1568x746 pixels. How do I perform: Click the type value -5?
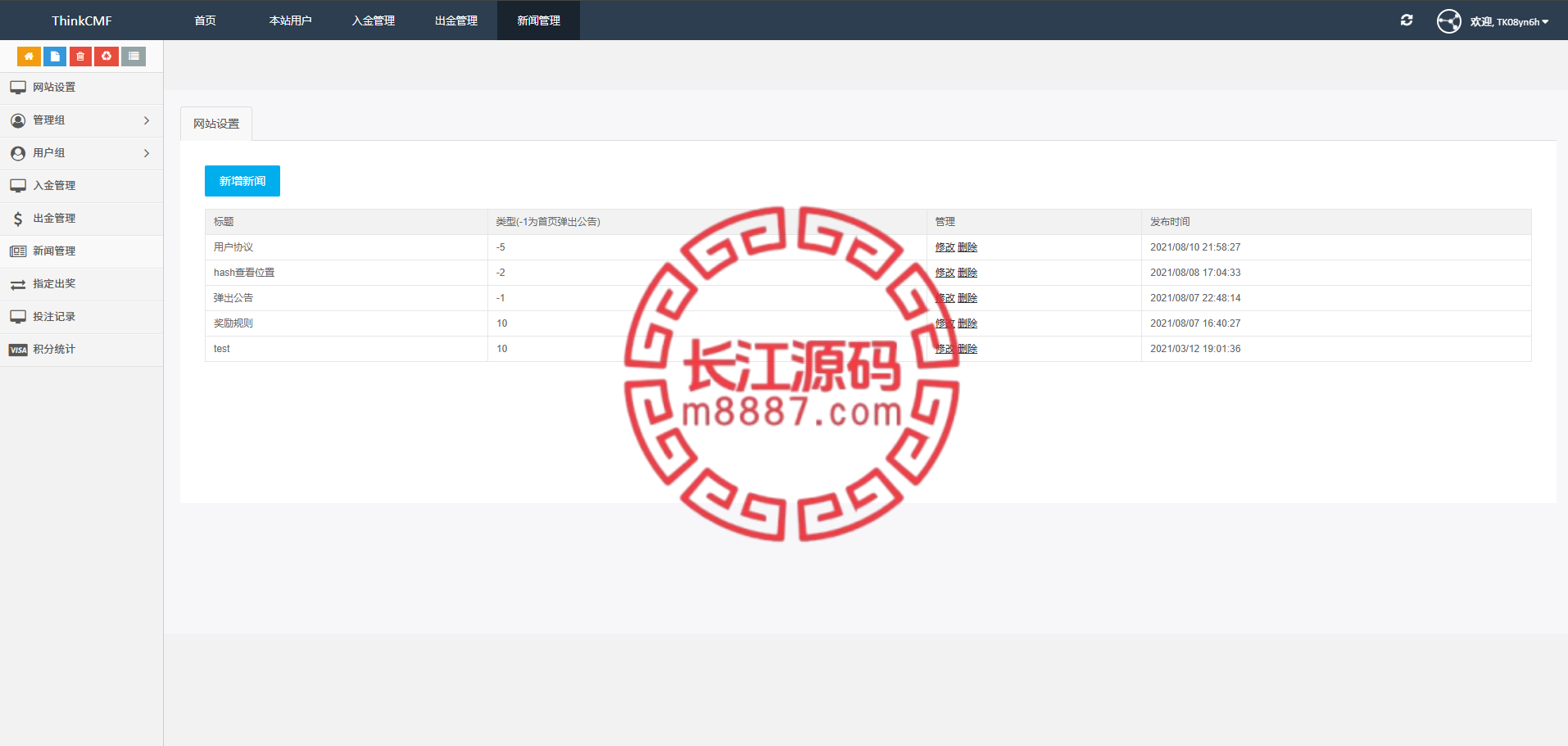pyautogui.click(x=501, y=247)
